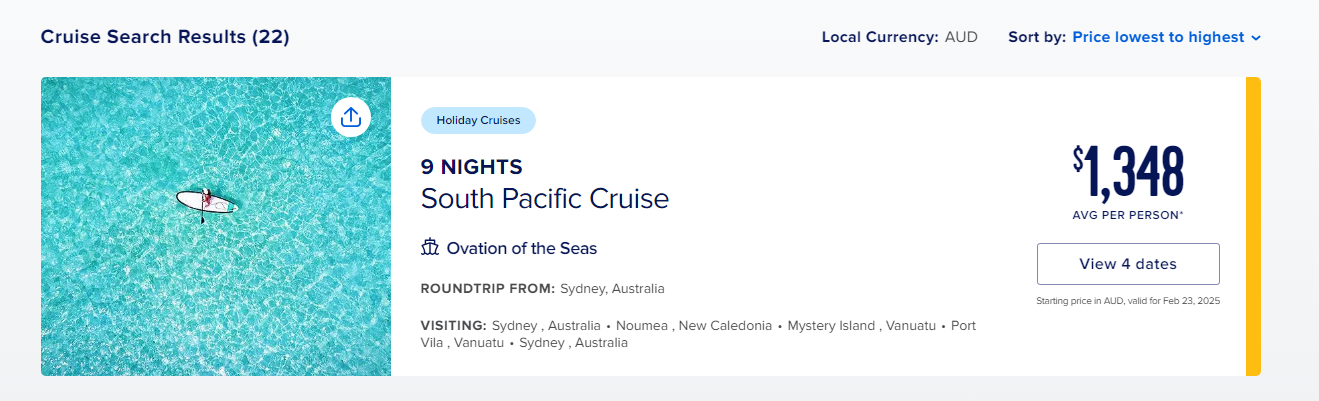
Task: Click the sort dropdown chevron arrow
Action: (x=1256, y=38)
